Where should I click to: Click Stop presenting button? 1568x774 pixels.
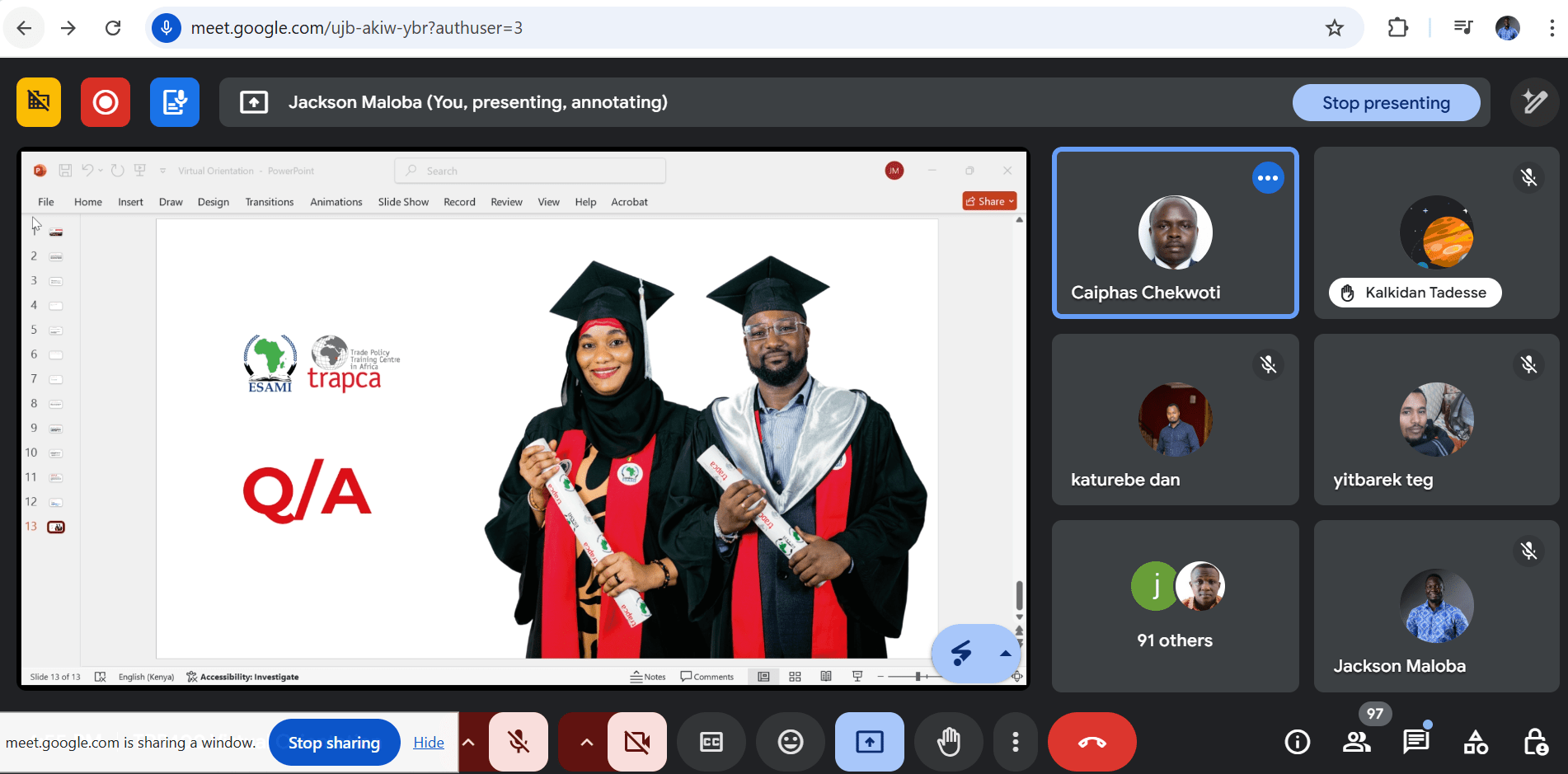[x=1385, y=103]
